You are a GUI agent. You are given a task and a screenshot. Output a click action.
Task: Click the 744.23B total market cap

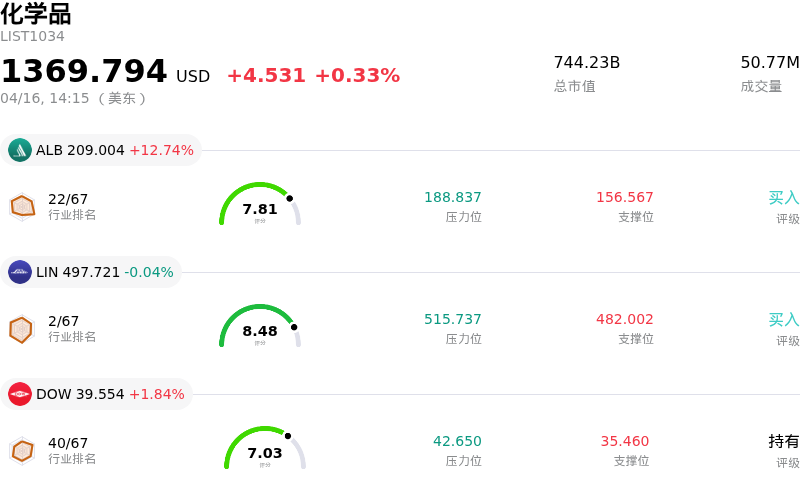586,62
